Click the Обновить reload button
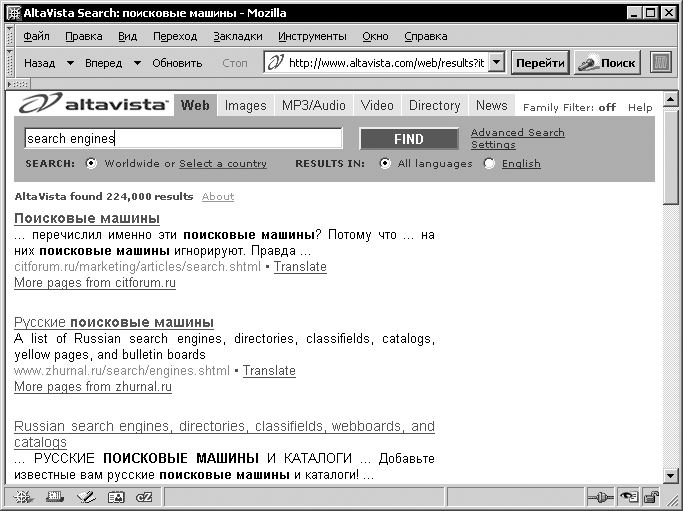Viewport: 683px width, 511px height. pyautogui.click(x=177, y=64)
